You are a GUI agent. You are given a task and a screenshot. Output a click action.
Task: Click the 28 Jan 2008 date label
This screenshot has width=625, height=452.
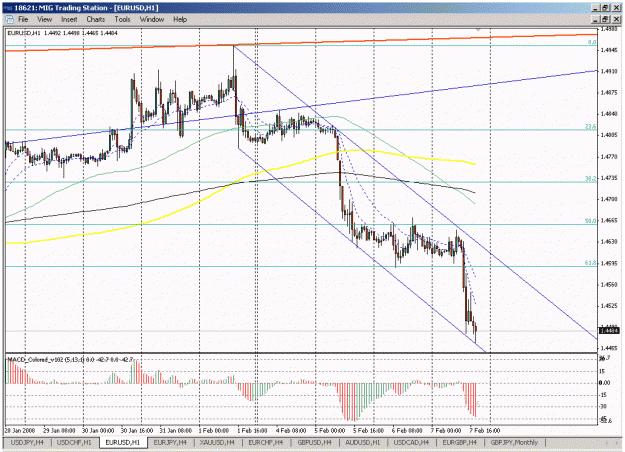[x=20, y=430]
